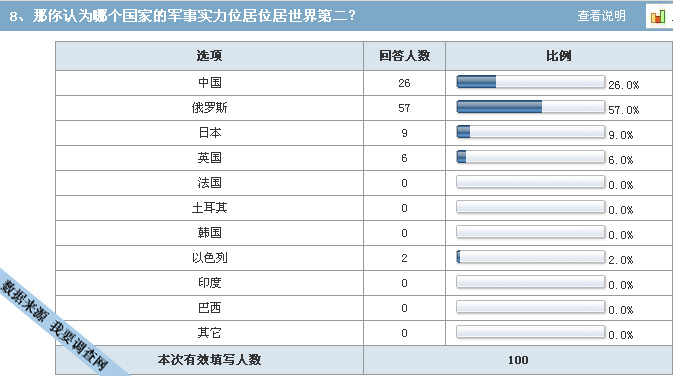This screenshot has width=673, height=376.
Task: Select the 印度 option row label
Action: [209, 282]
